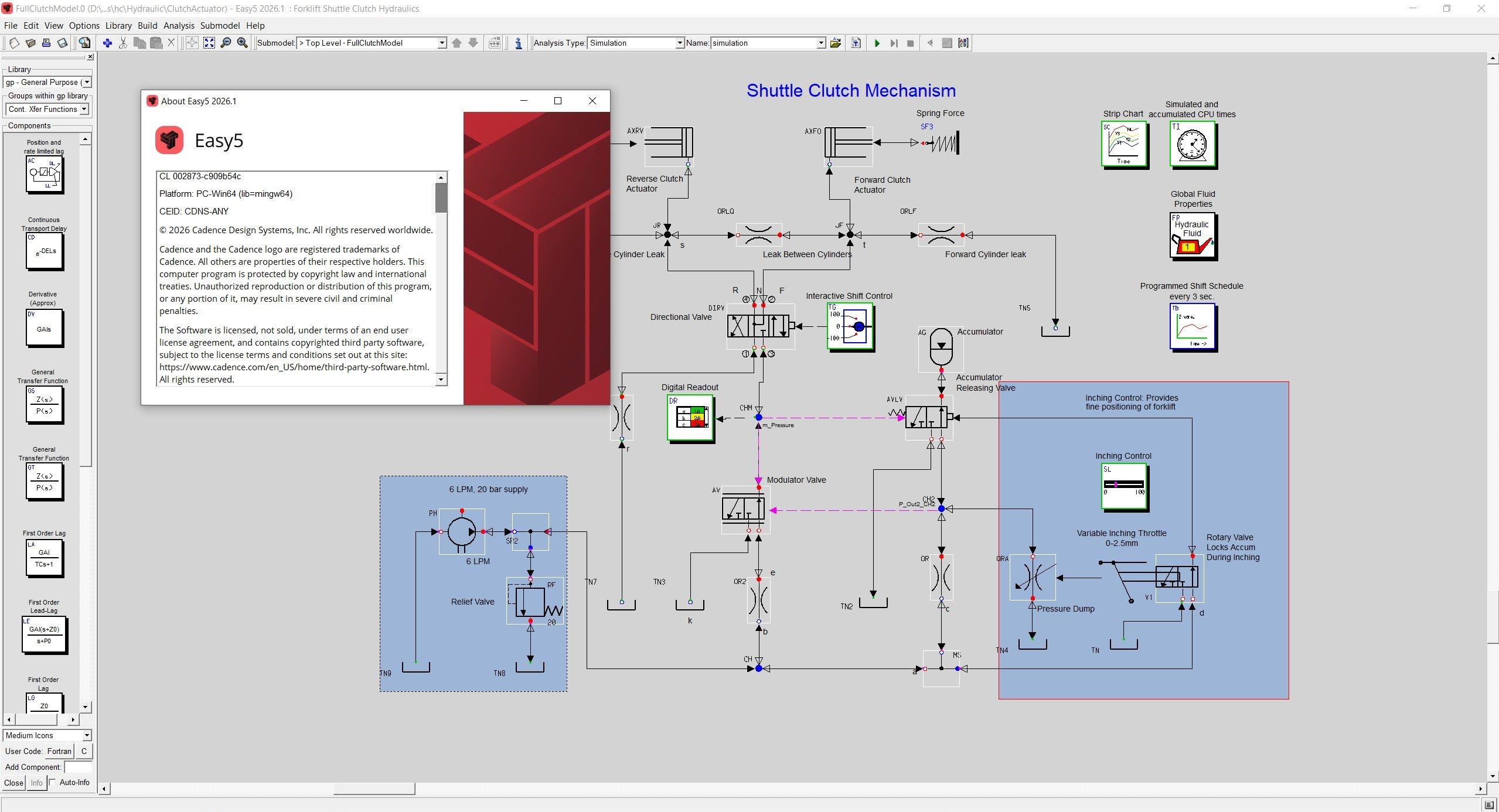
Task: Click the Cut scissors icon
Action: pyautogui.click(x=123, y=43)
